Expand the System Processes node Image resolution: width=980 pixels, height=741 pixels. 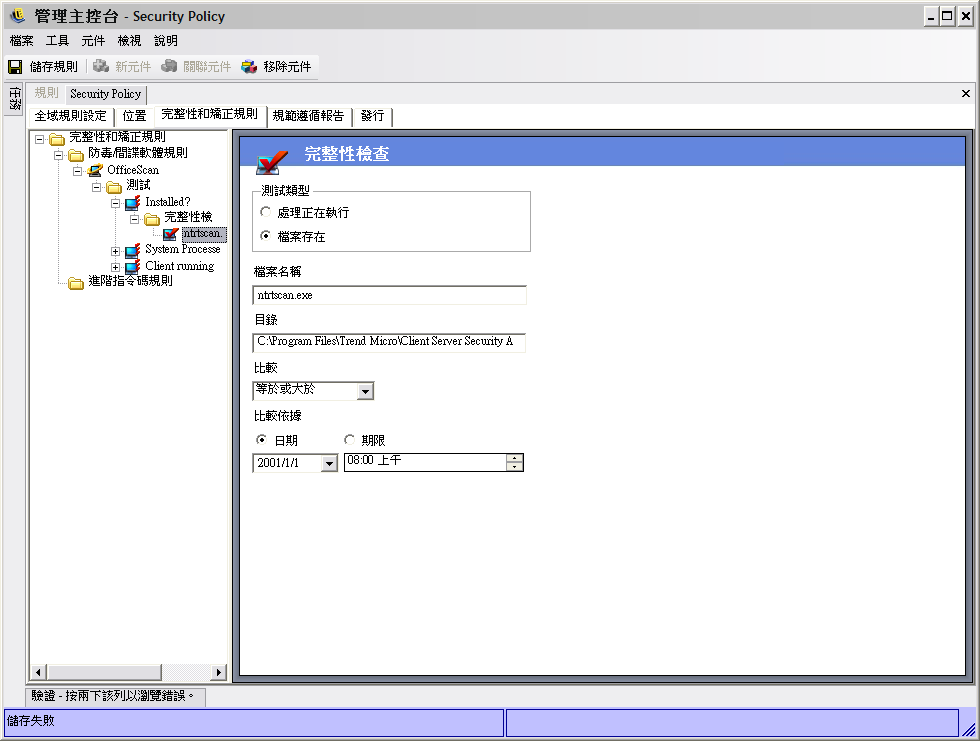[116, 251]
